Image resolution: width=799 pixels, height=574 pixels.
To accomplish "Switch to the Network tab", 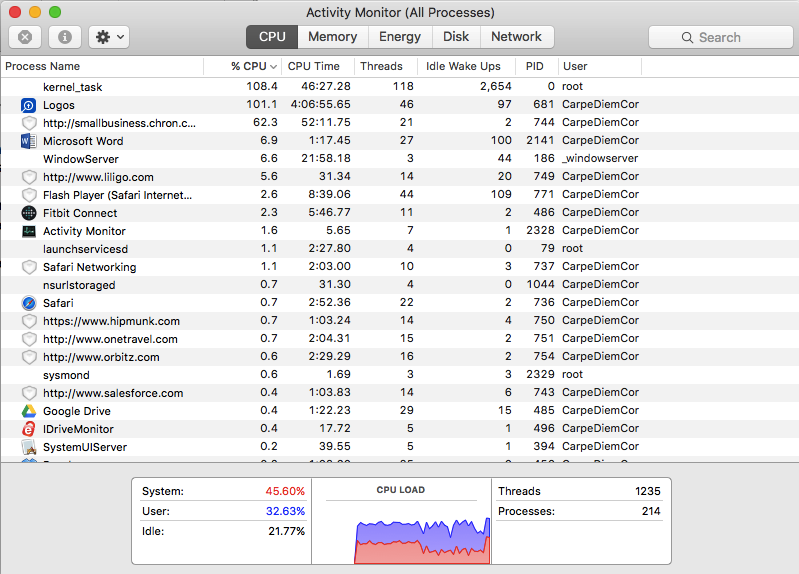I will 516,37.
